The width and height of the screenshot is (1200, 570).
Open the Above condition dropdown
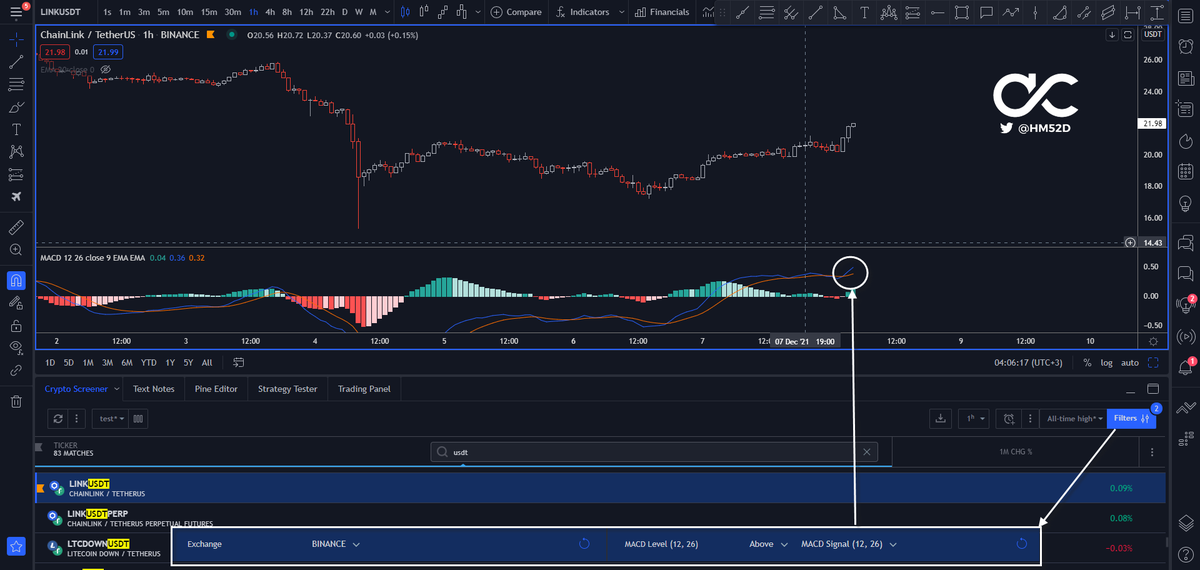768,544
